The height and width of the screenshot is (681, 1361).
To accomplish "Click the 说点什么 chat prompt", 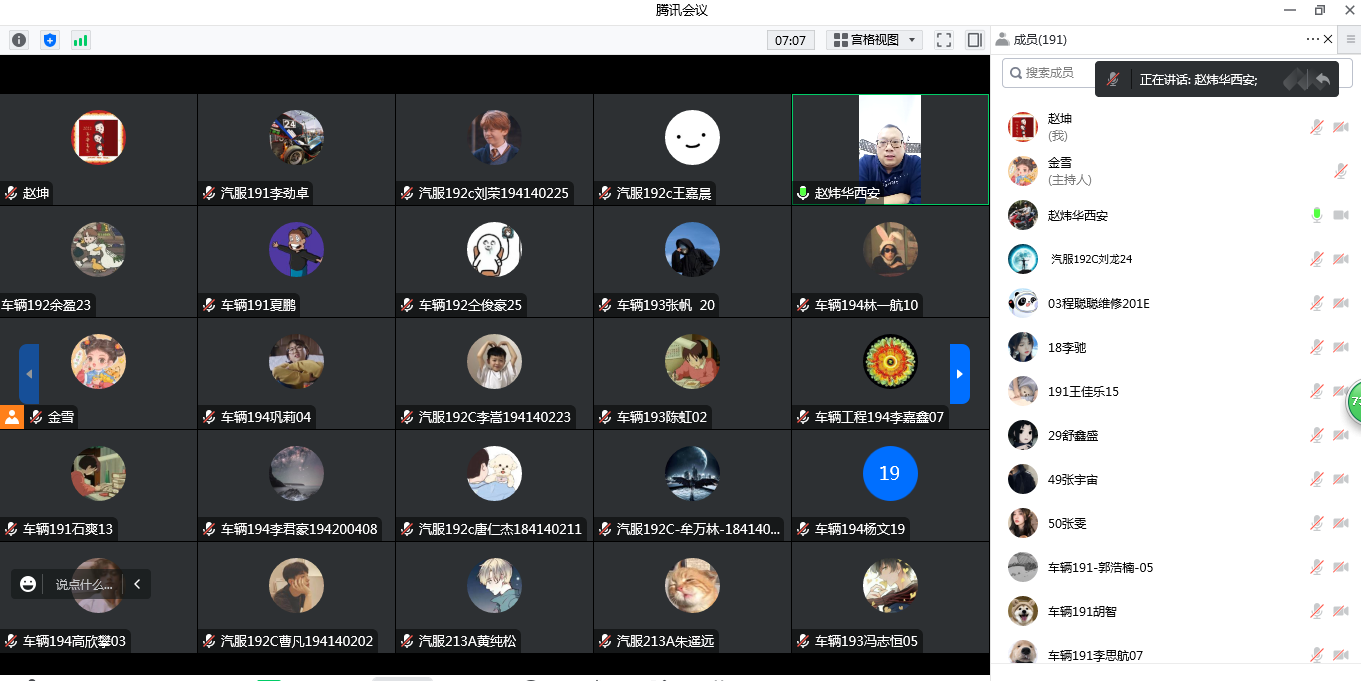I will [x=84, y=584].
